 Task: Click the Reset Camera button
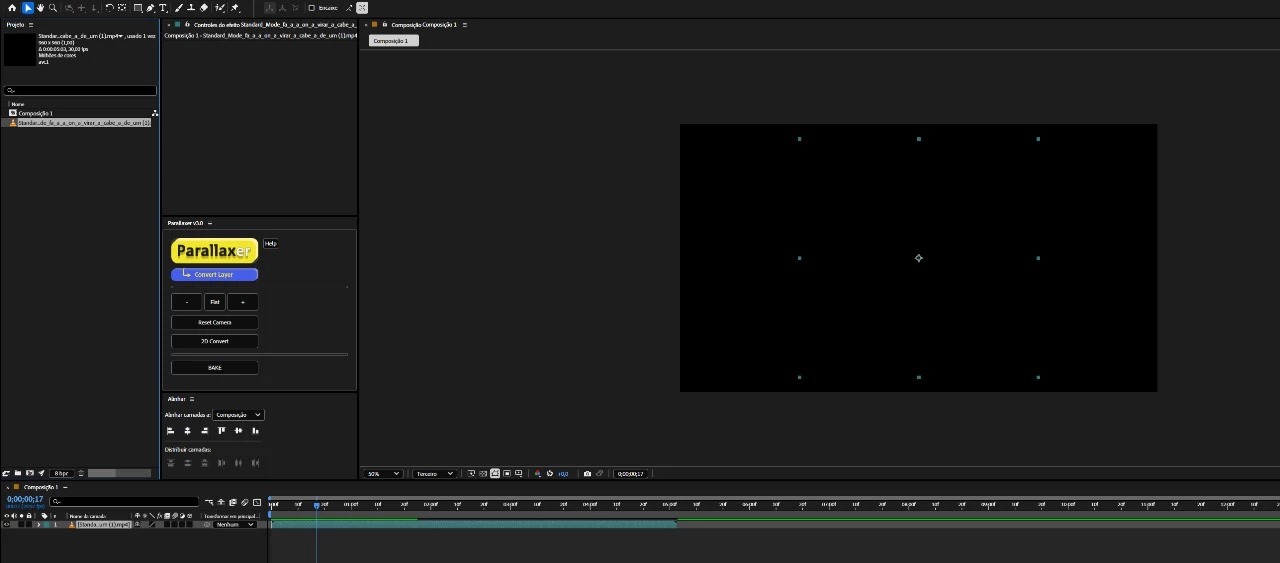214,323
